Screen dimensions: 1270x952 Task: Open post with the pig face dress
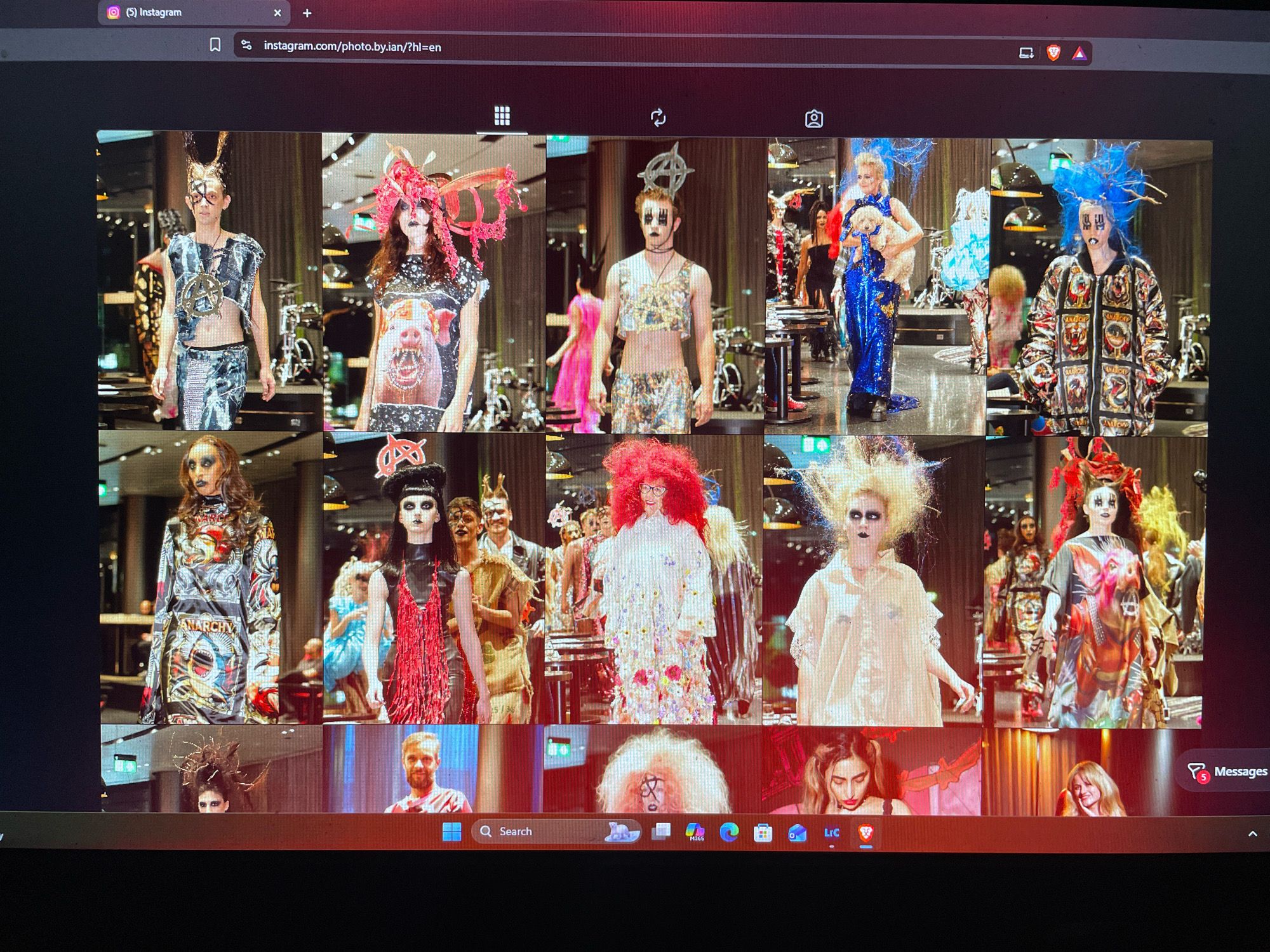(434, 282)
